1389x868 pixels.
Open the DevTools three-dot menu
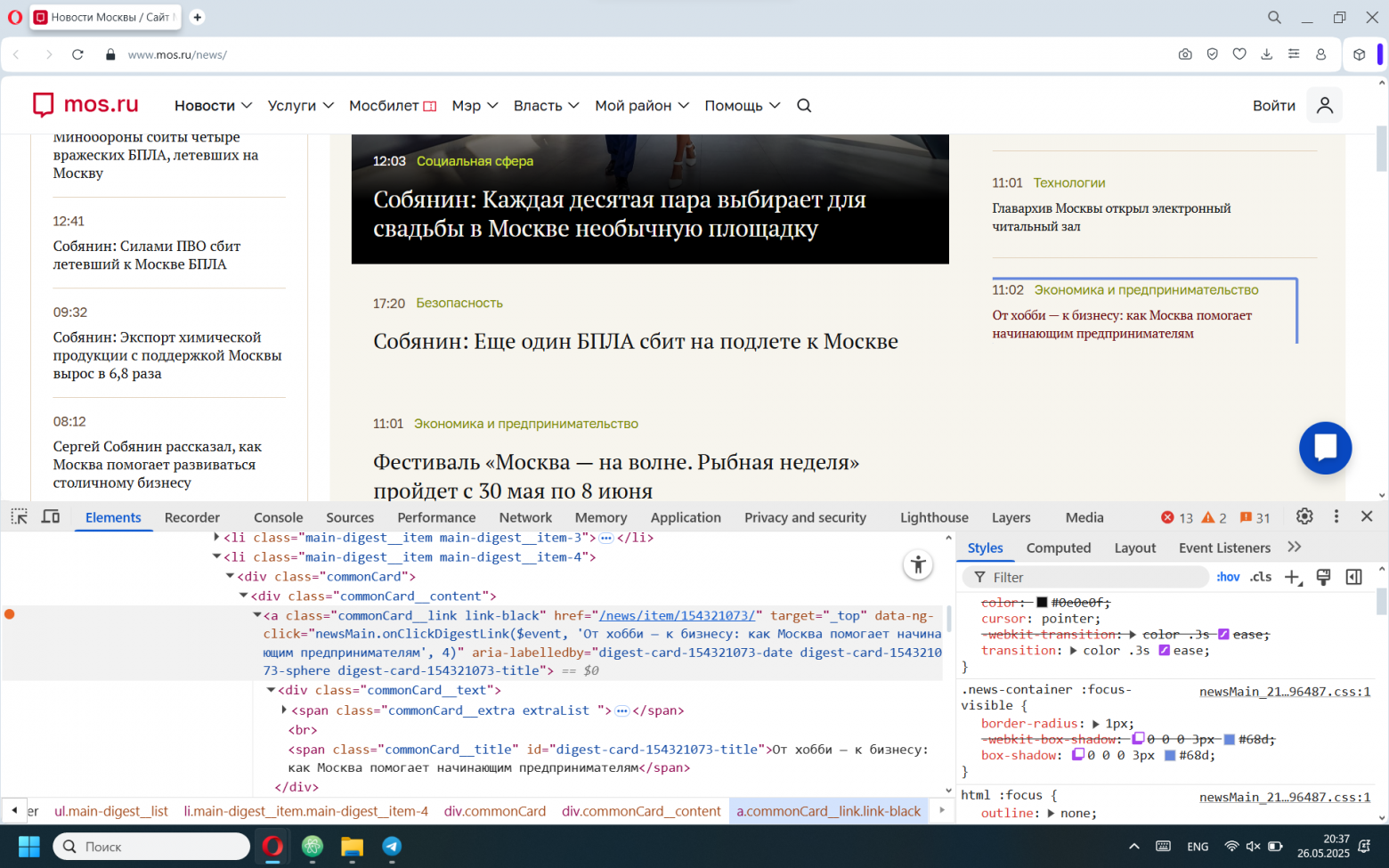[x=1336, y=516]
